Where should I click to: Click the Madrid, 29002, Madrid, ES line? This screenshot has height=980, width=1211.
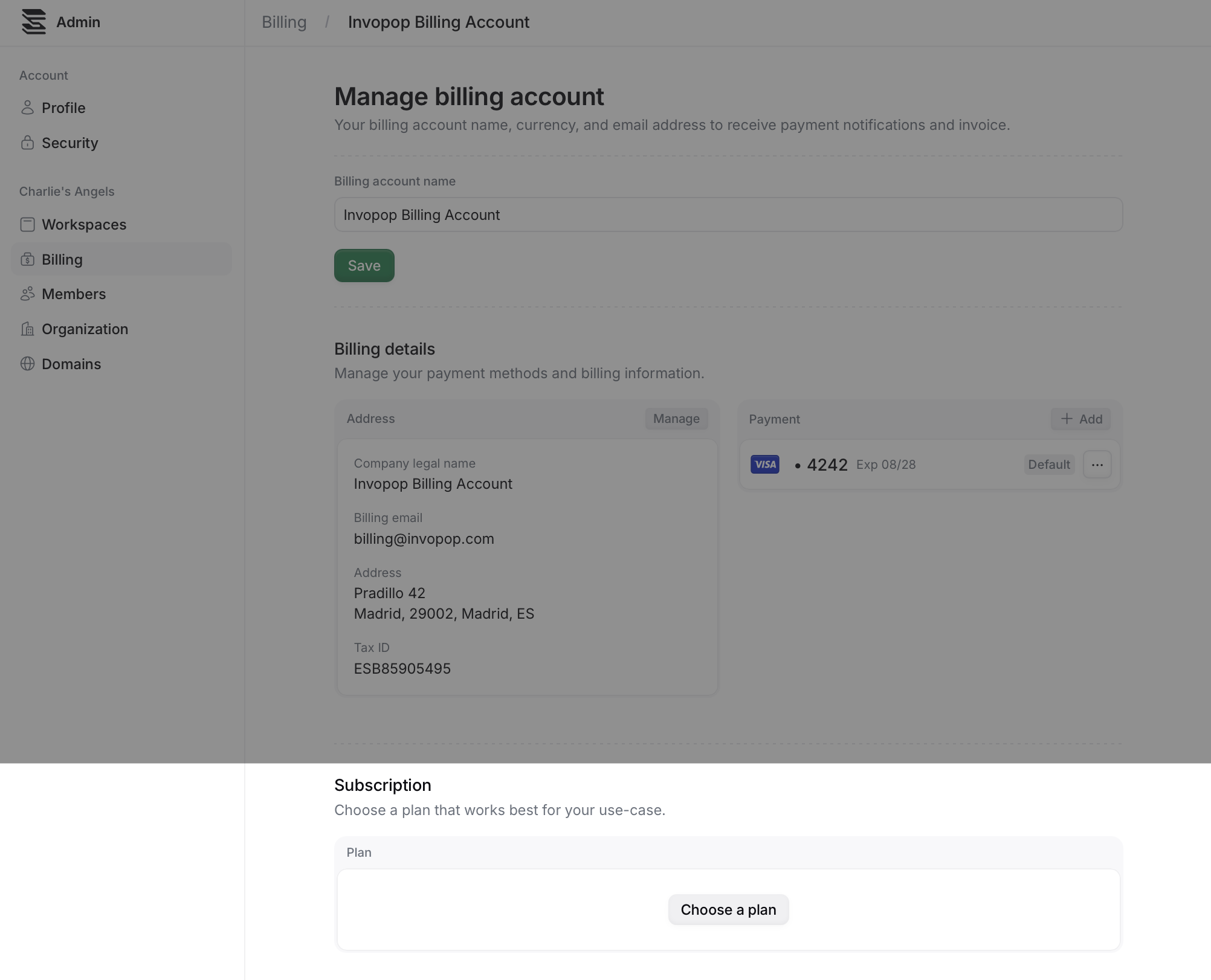click(x=444, y=614)
